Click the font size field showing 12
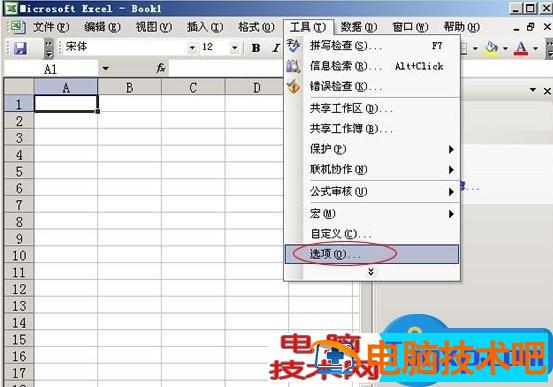 tap(214, 47)
